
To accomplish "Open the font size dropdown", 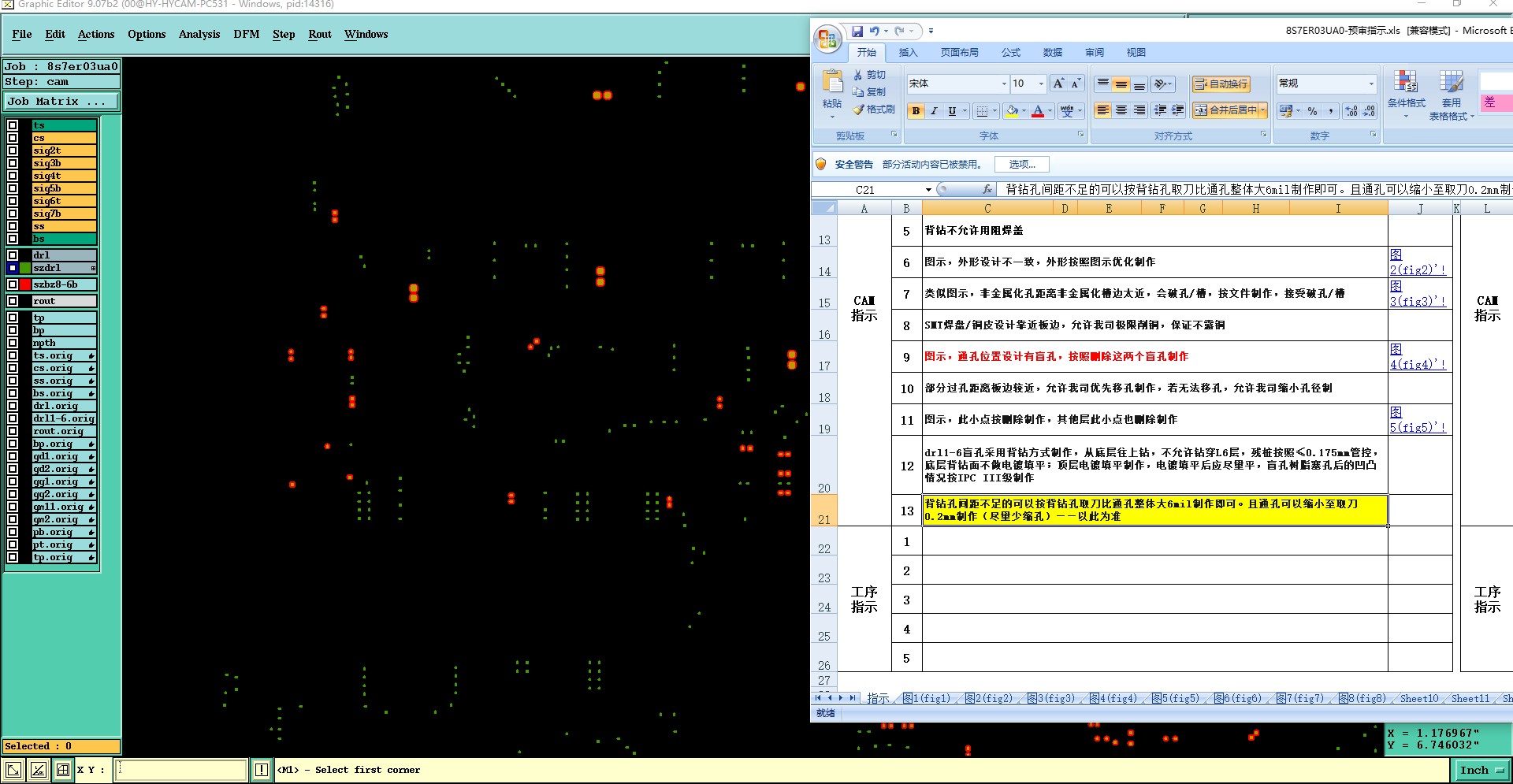I will point(1041,84).
